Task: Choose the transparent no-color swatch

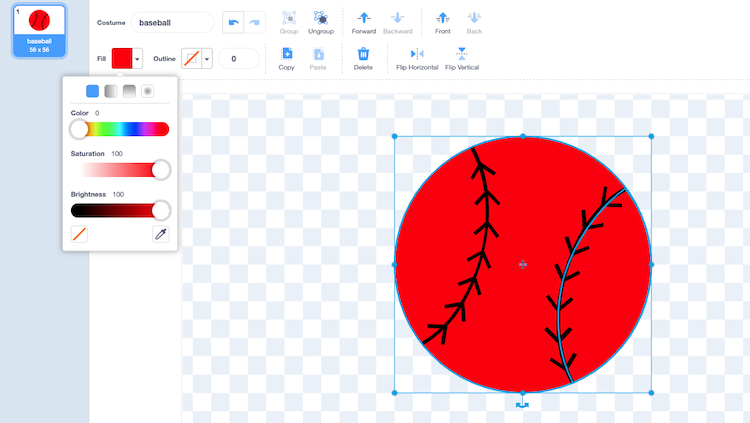Action: pos(80,234)
